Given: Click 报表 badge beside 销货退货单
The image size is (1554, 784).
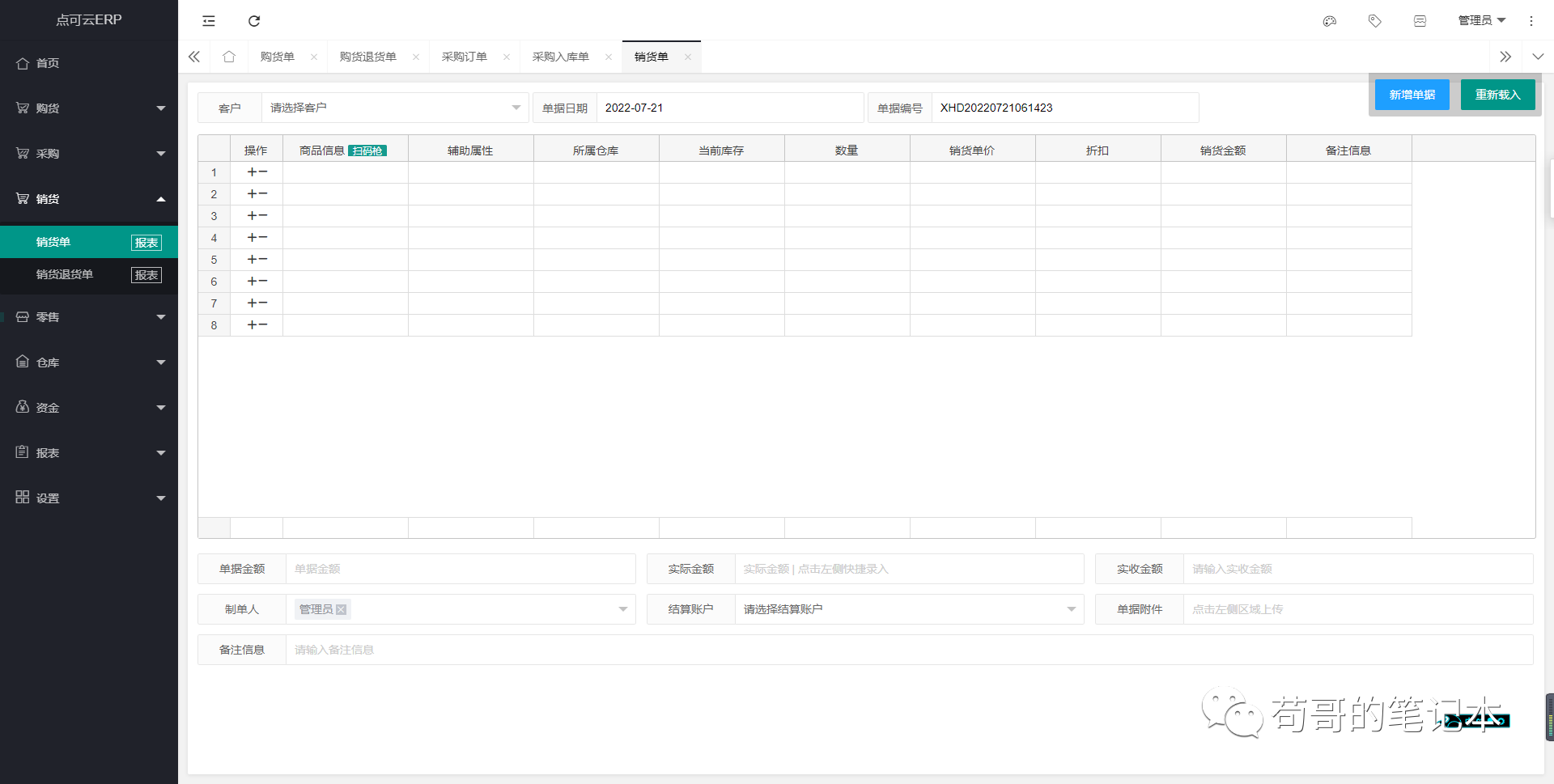Looking at the screenshot, I should point(146,275).
